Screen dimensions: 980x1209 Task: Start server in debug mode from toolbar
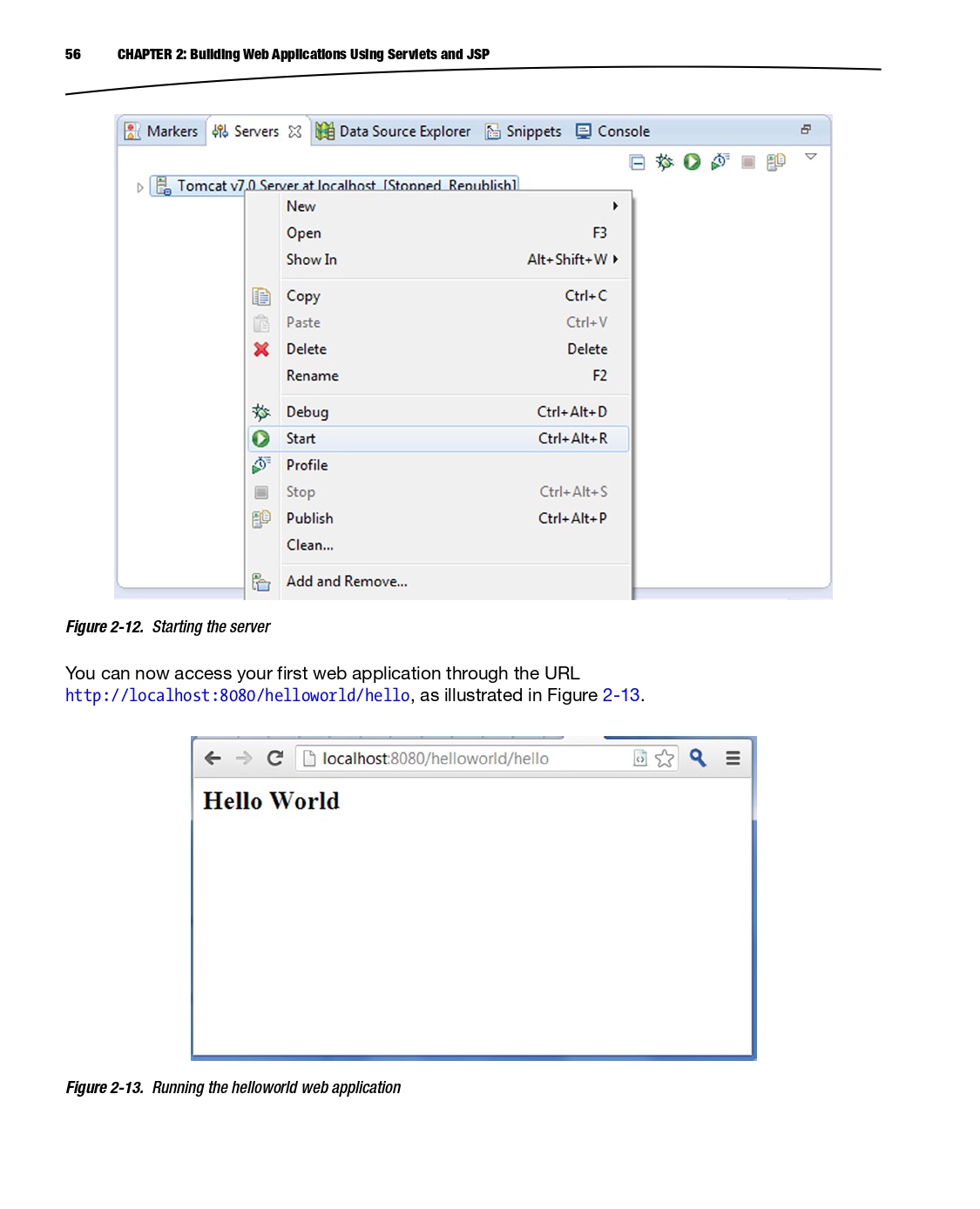(665, 162)
